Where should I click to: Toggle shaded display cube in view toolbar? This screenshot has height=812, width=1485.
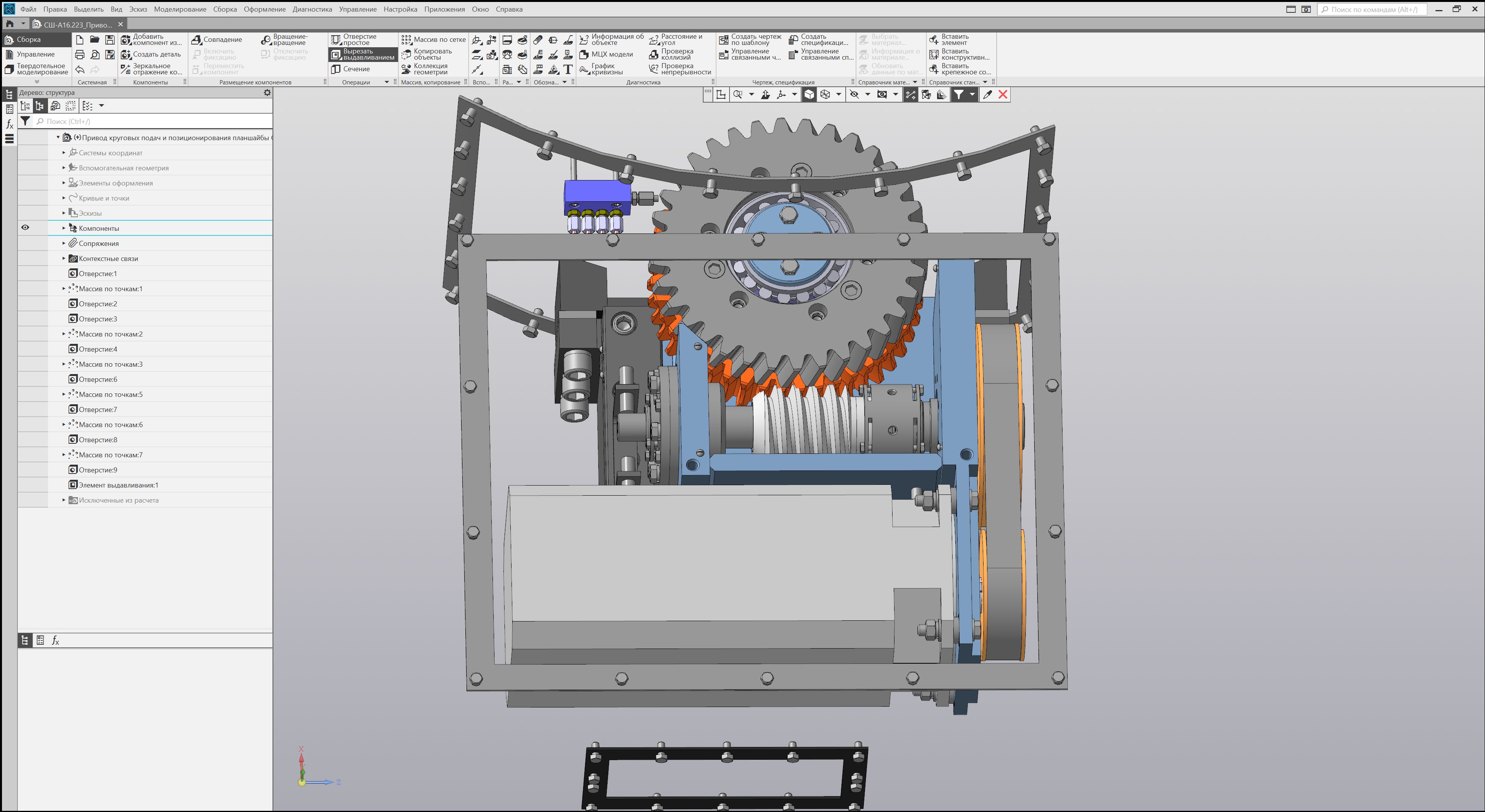(x=809, y=94)
